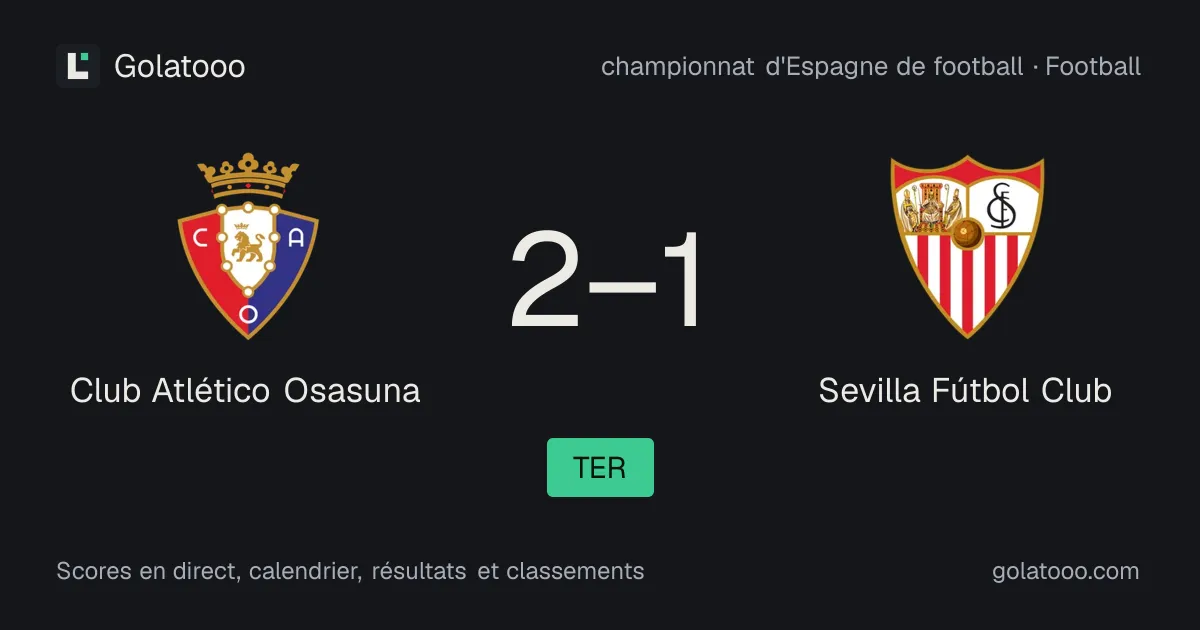Open the Sevilla Fútbol Club crest

pos(967,246)
